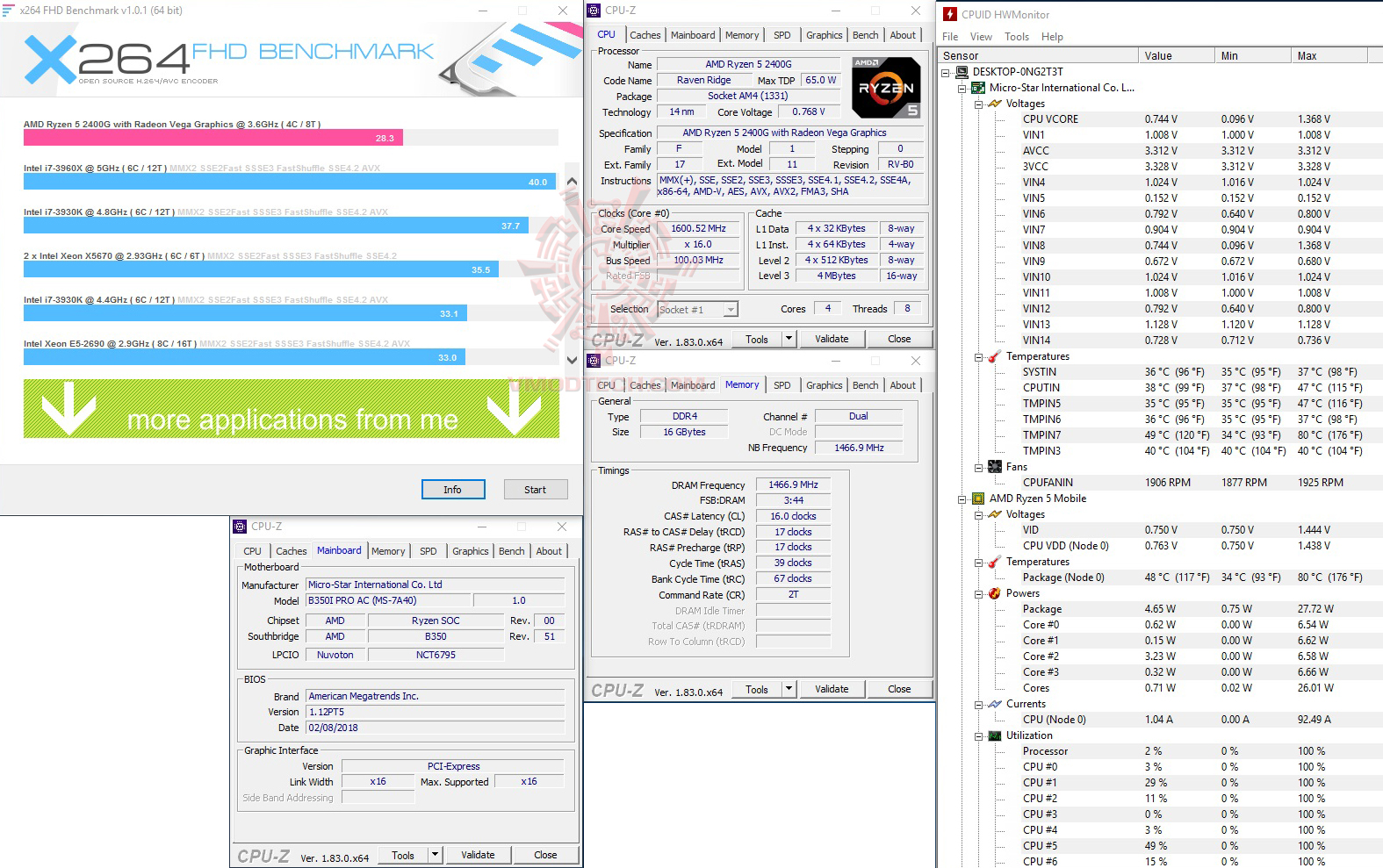Collapse the Temperatures group containing SYSTIN
This screenshot has height=868, width=1383.
coord(978,356)
